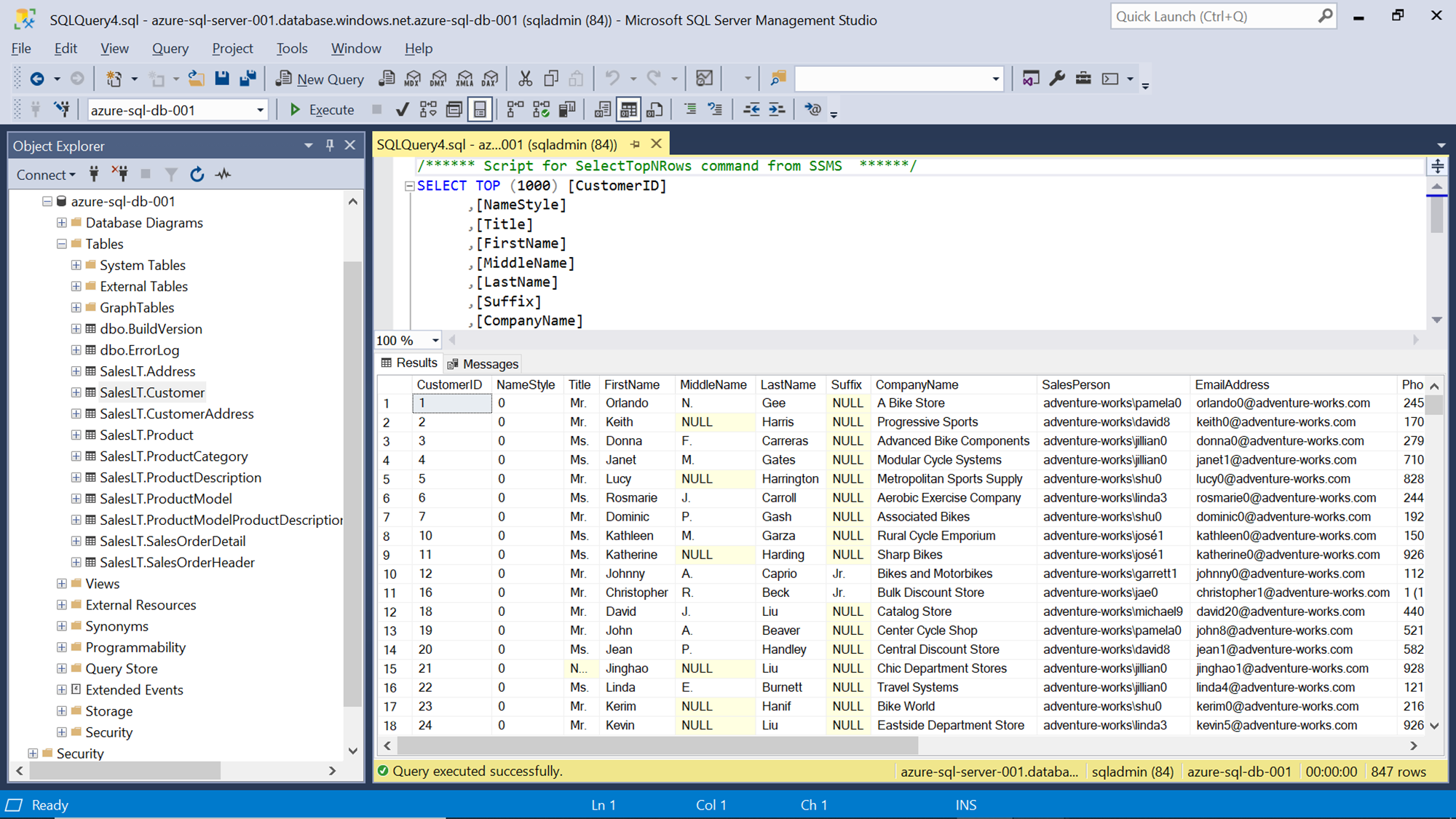Viewport: 1456px width, 819px height.
Task: Click the Decrease Indent toolbar icon
Action: [751, 110]
